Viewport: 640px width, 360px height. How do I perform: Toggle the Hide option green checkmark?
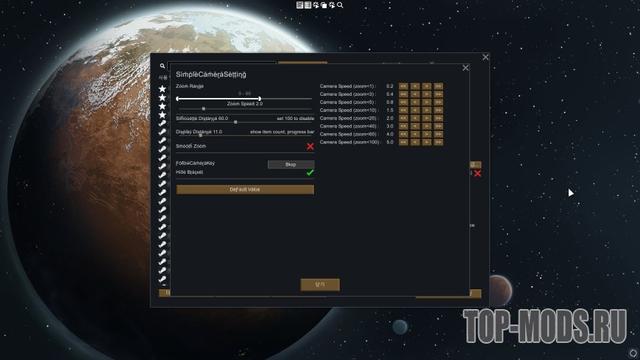coord(310,173)
